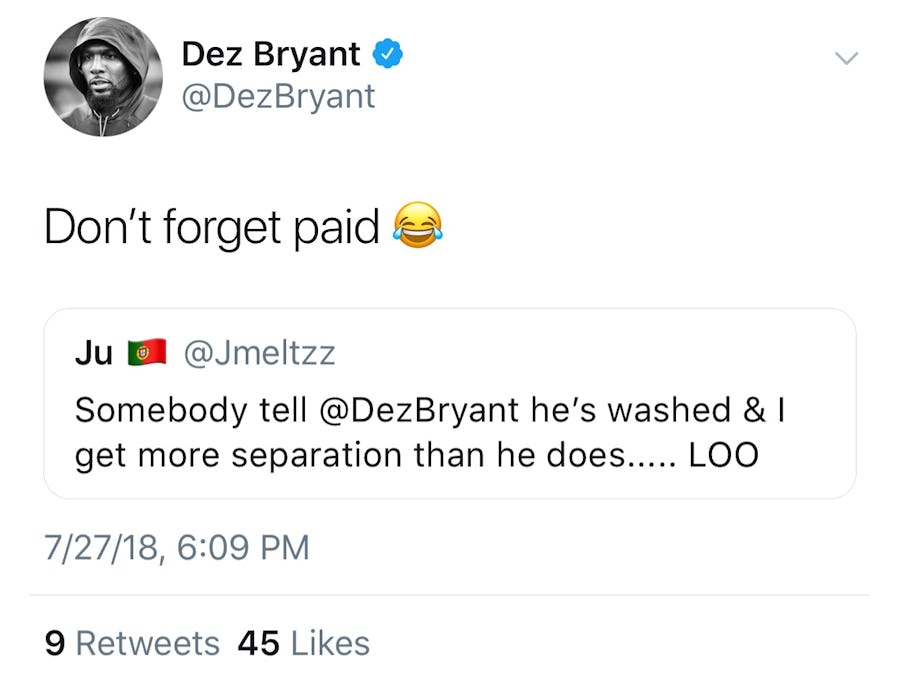The height and width of the screenshot is (686, 900).
Task: Click Dez Bryant's profile picture
Action: [103, 77]
